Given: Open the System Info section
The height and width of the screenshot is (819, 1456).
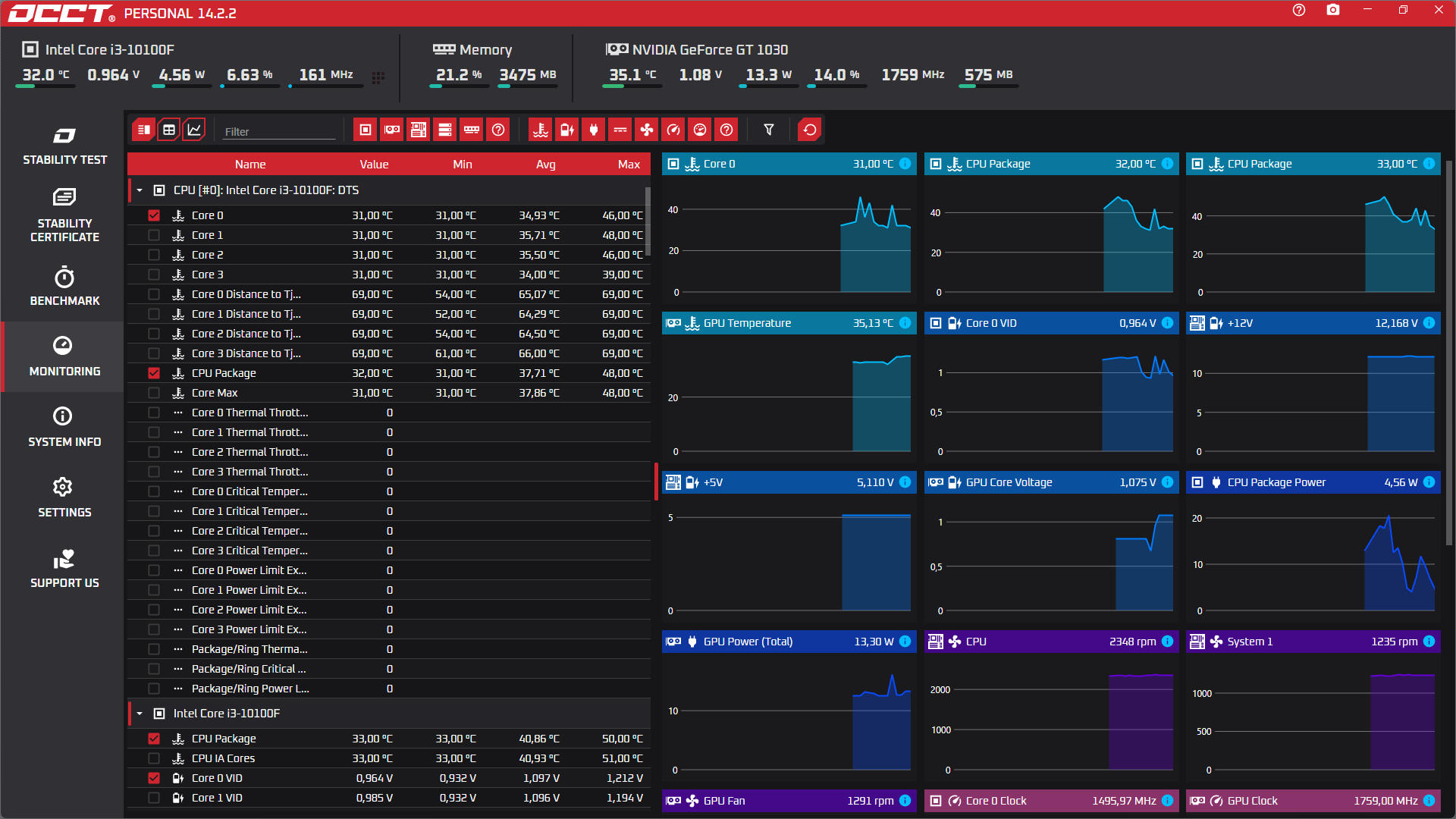Looking at the screenshot, I should pyautogui.click(x=64, y=427).
